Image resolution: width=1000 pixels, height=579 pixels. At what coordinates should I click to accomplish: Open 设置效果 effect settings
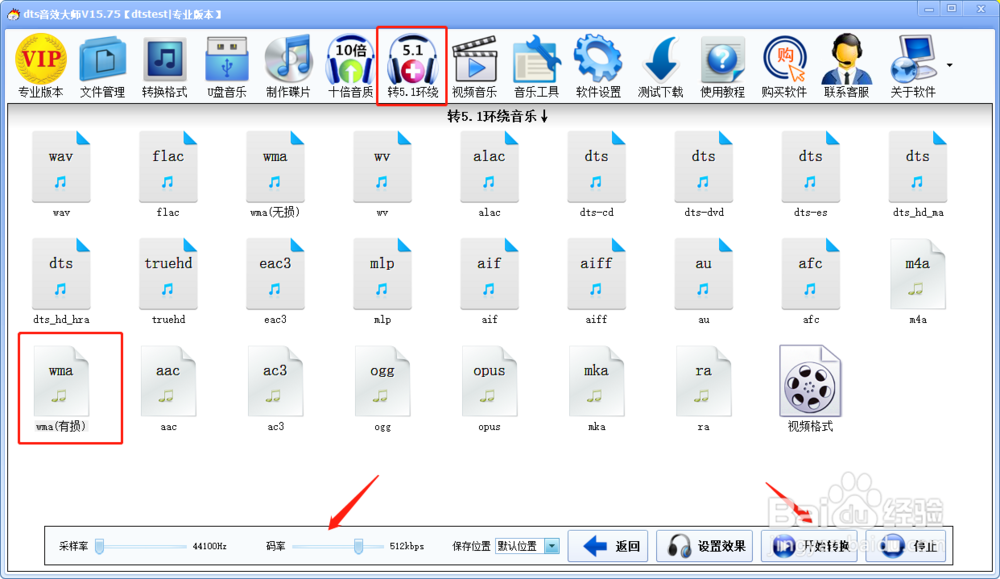click(x=704, y=546)
